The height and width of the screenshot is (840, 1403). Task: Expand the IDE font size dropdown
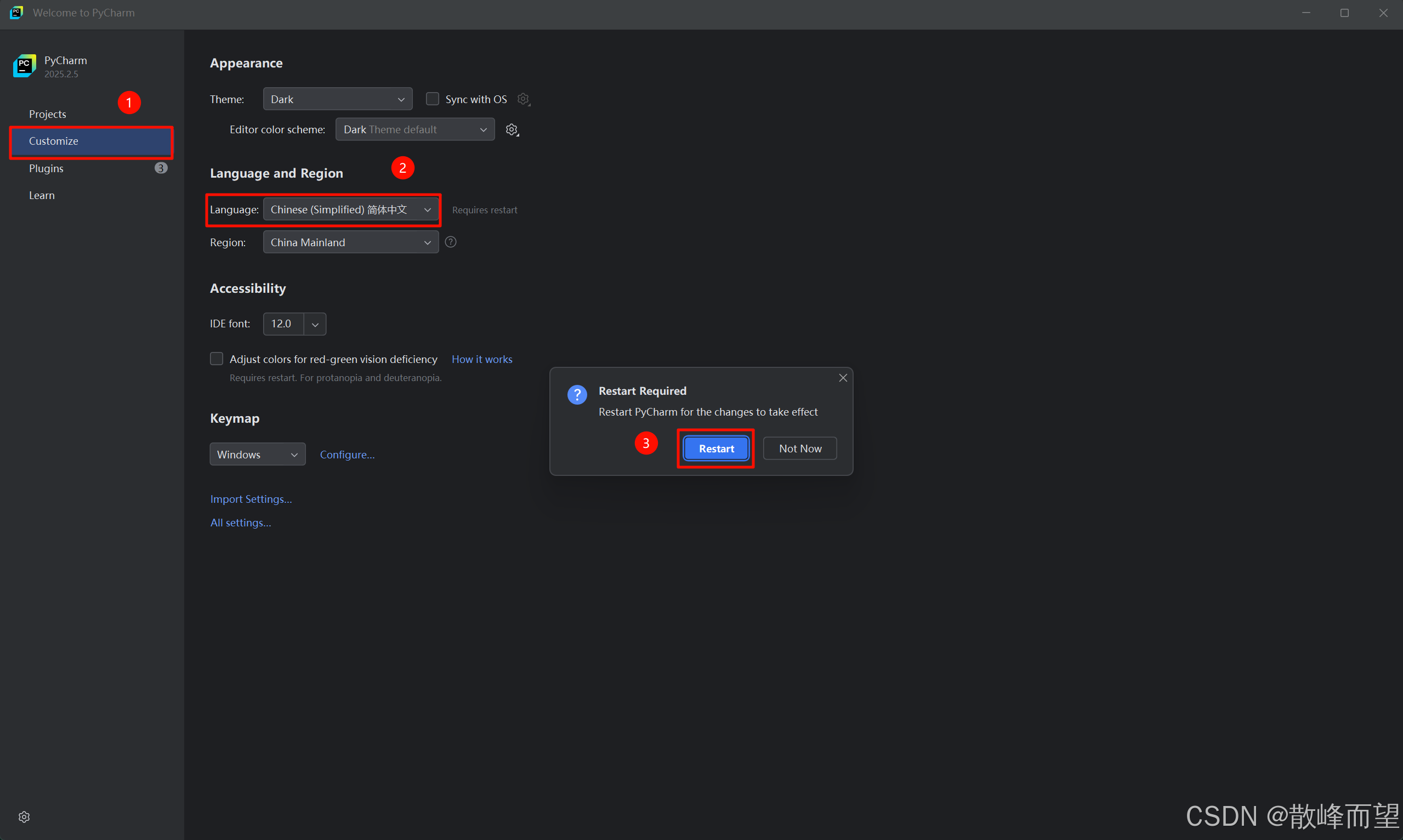(315, 324)
